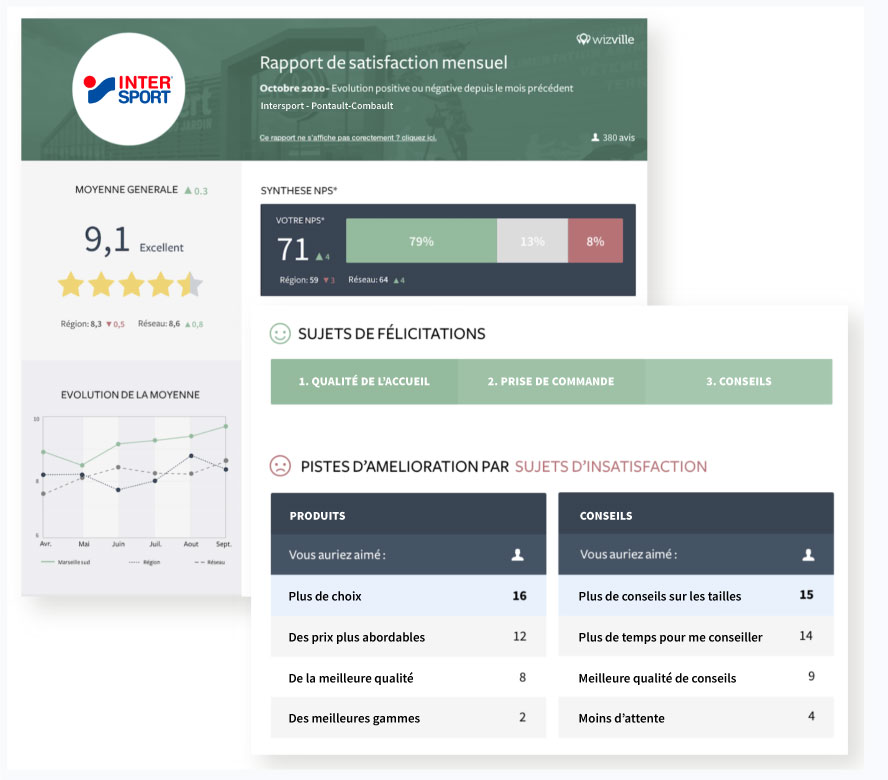This screenshot has height=780, width=888.
Task: Open the 'cliquez ici' report display link
Action: point(348,137)
